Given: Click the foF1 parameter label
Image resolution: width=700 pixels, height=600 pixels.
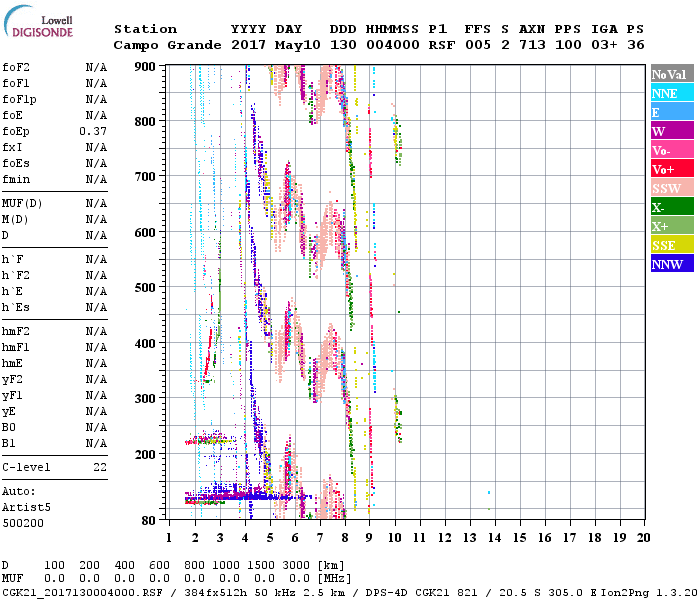Looking at the screenshot, I should 16,83.
